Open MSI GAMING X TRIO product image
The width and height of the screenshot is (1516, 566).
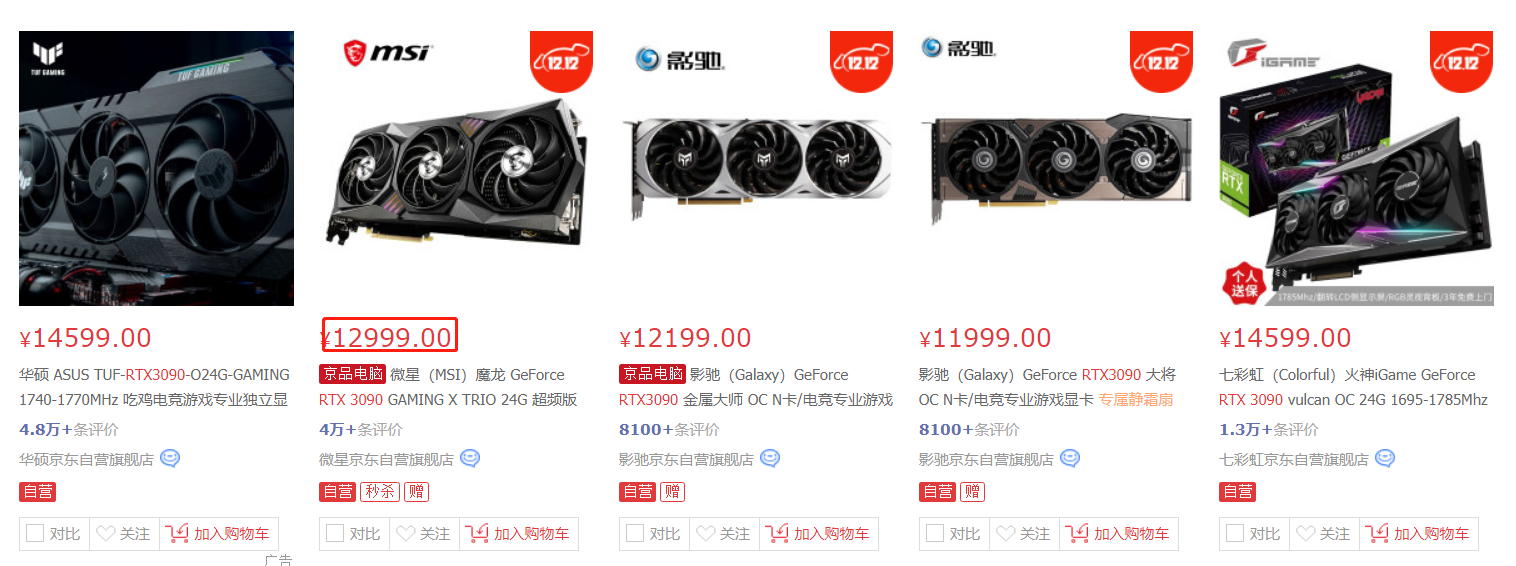coord(456,168)
